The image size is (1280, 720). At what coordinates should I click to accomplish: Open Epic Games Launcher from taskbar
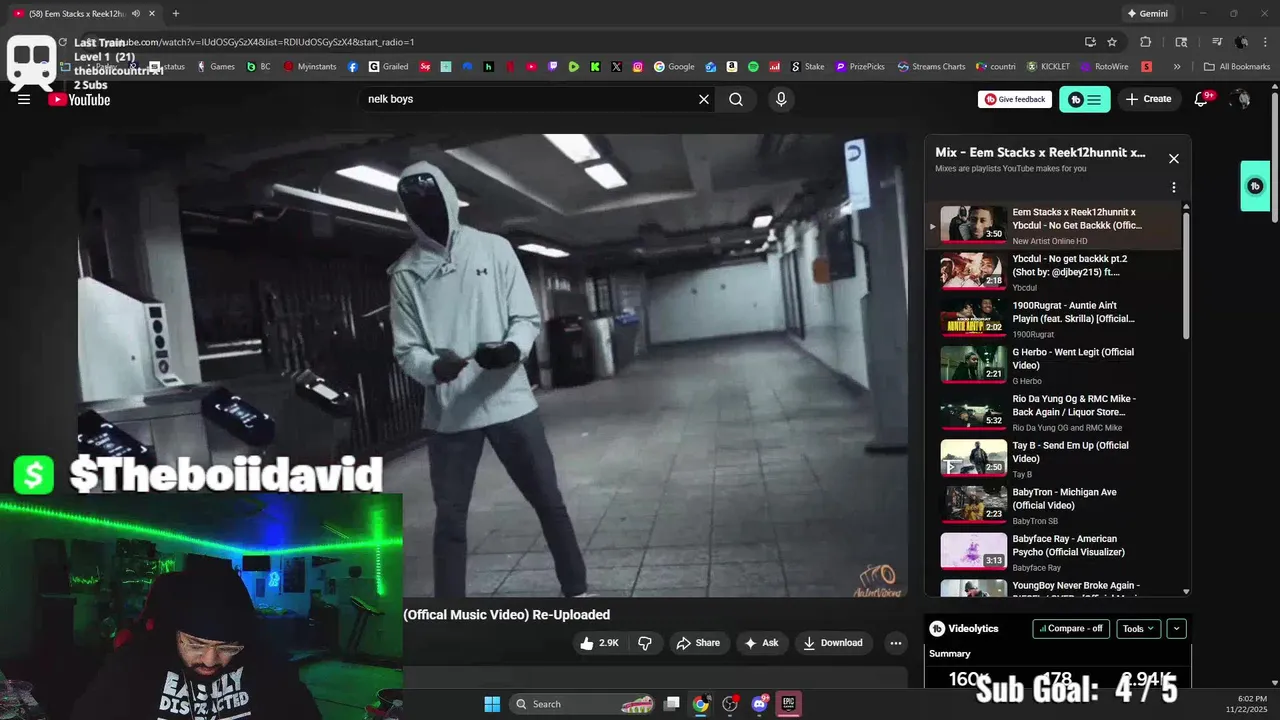tap(789, 704)
